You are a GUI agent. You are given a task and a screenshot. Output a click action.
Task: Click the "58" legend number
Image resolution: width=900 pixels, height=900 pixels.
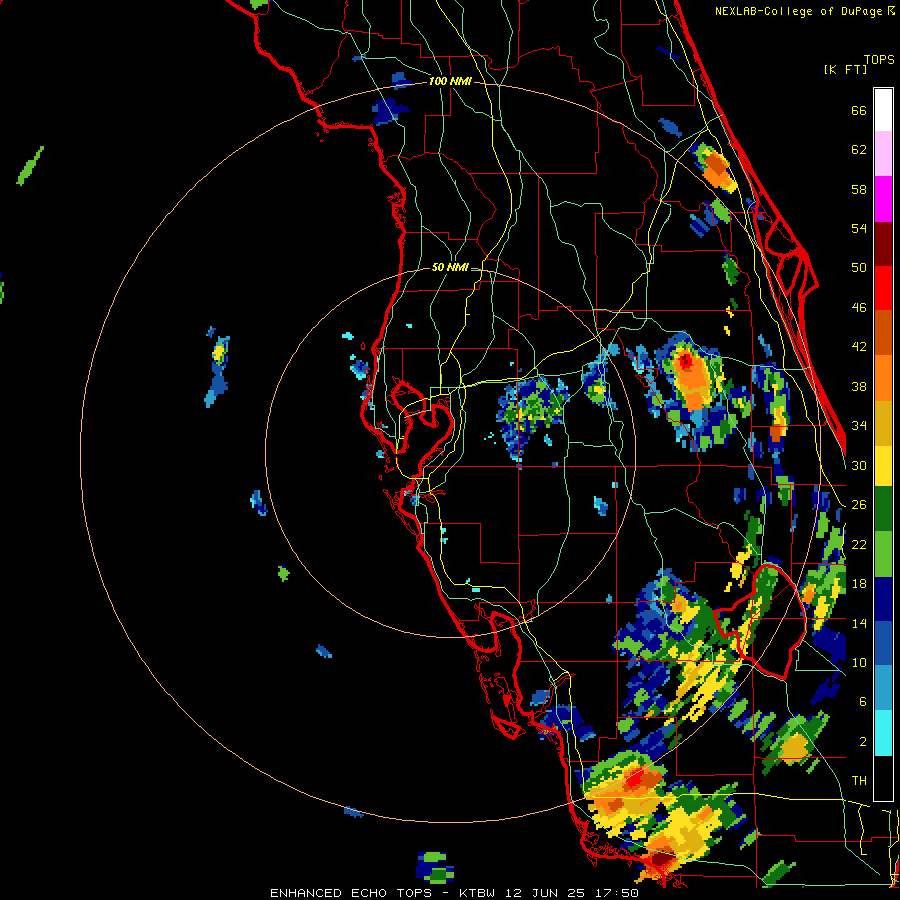click(x=859, y=189)
